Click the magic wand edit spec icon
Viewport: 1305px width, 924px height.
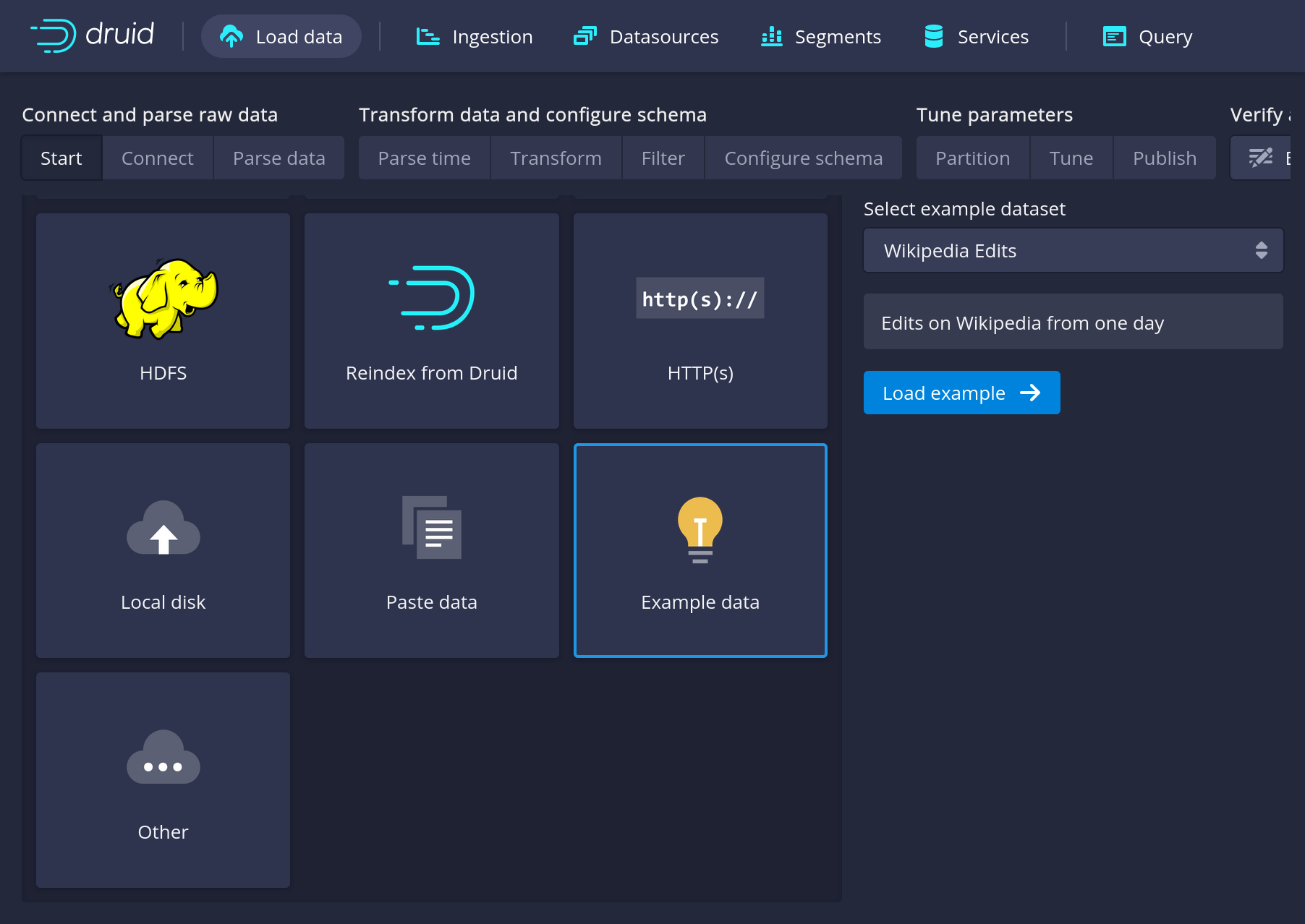[x=1261, y=158]
